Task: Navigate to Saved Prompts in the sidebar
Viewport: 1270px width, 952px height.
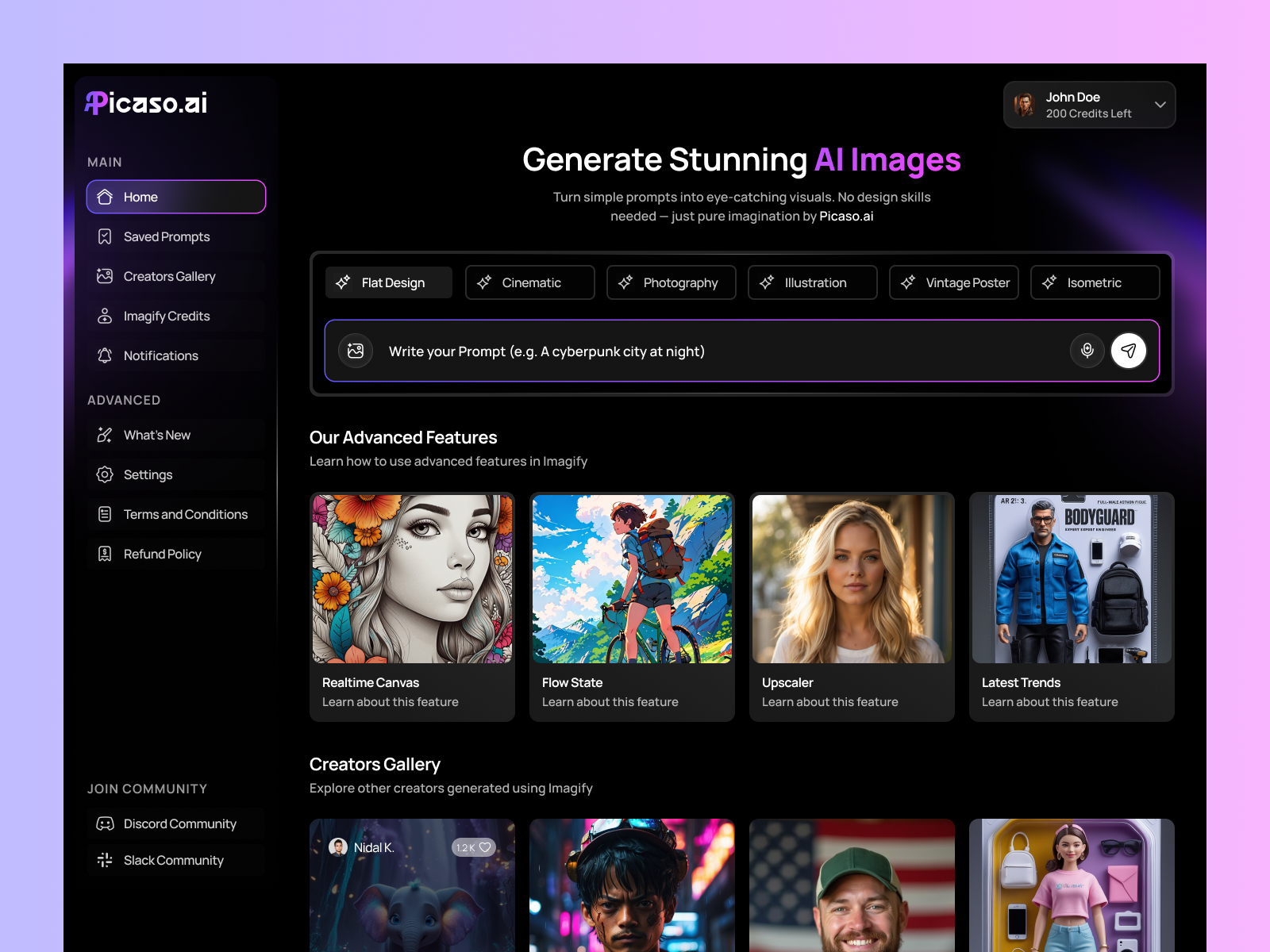Action: coord(166,236)
